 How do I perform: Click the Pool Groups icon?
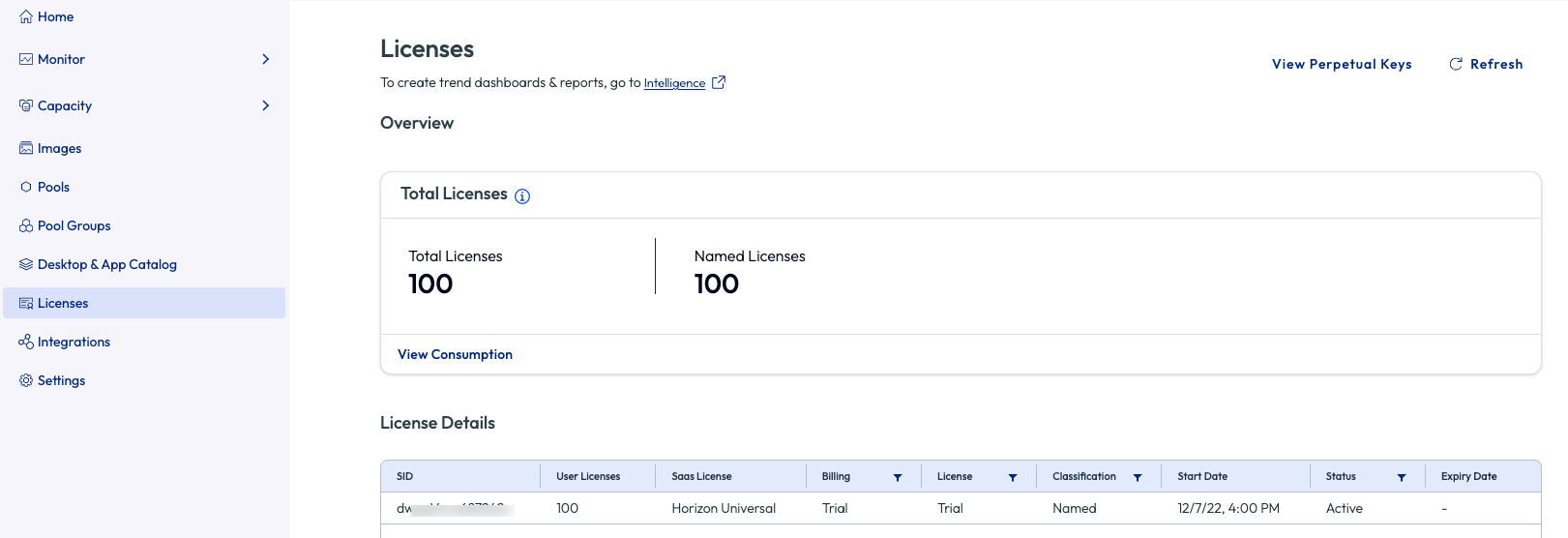click(x=26, y=226)
